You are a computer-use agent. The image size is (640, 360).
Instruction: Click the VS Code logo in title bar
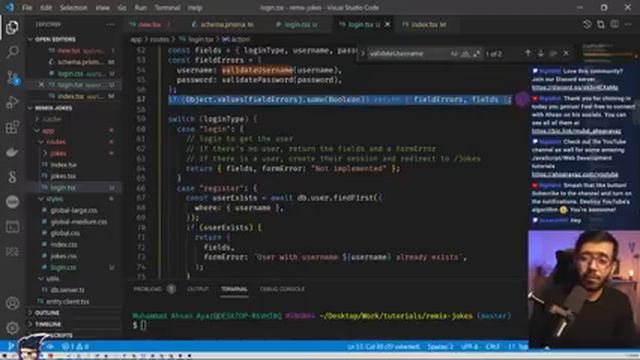click(9, 7)
